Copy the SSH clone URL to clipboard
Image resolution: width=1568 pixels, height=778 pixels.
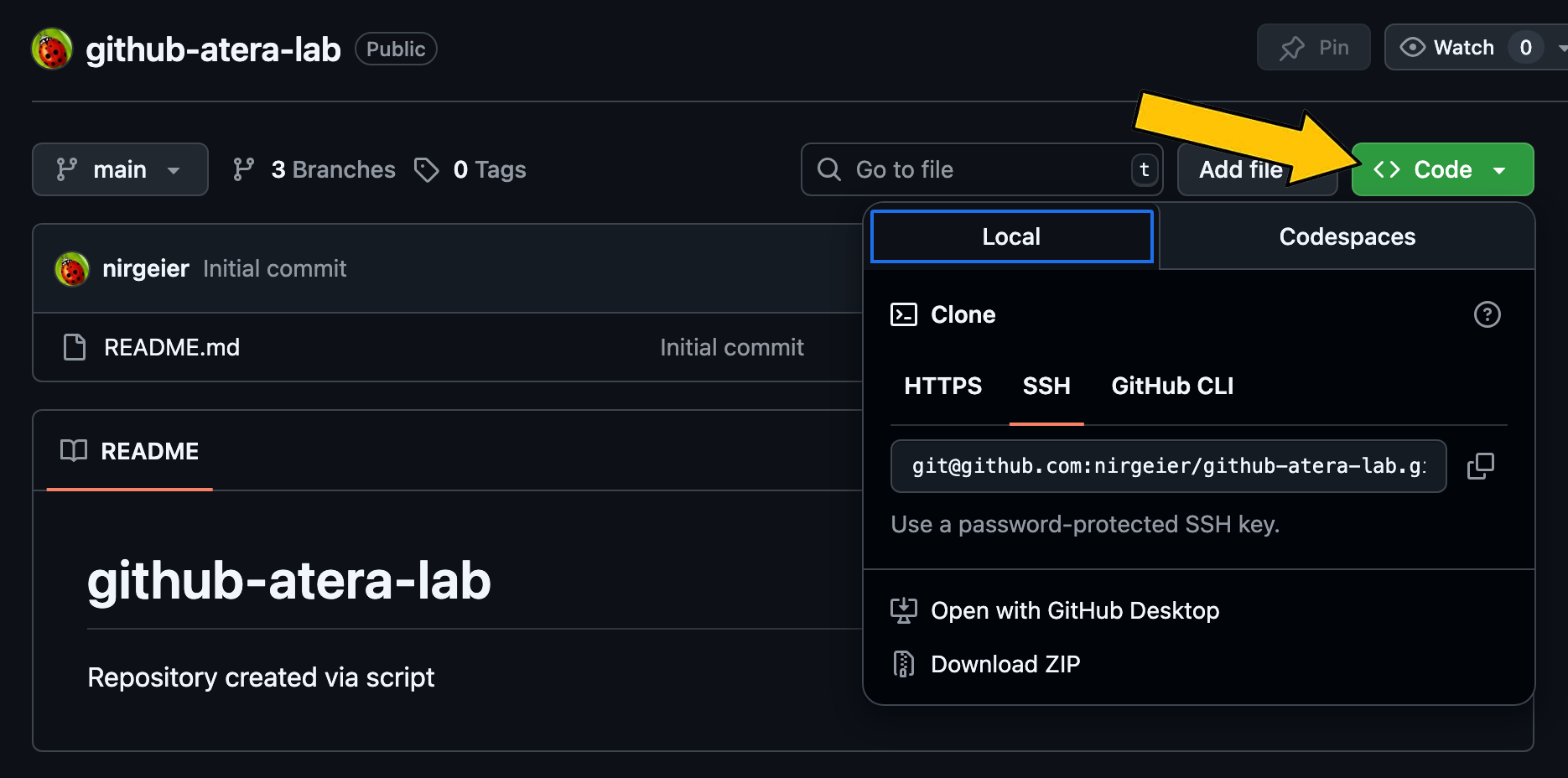[x=1481, y=466]
